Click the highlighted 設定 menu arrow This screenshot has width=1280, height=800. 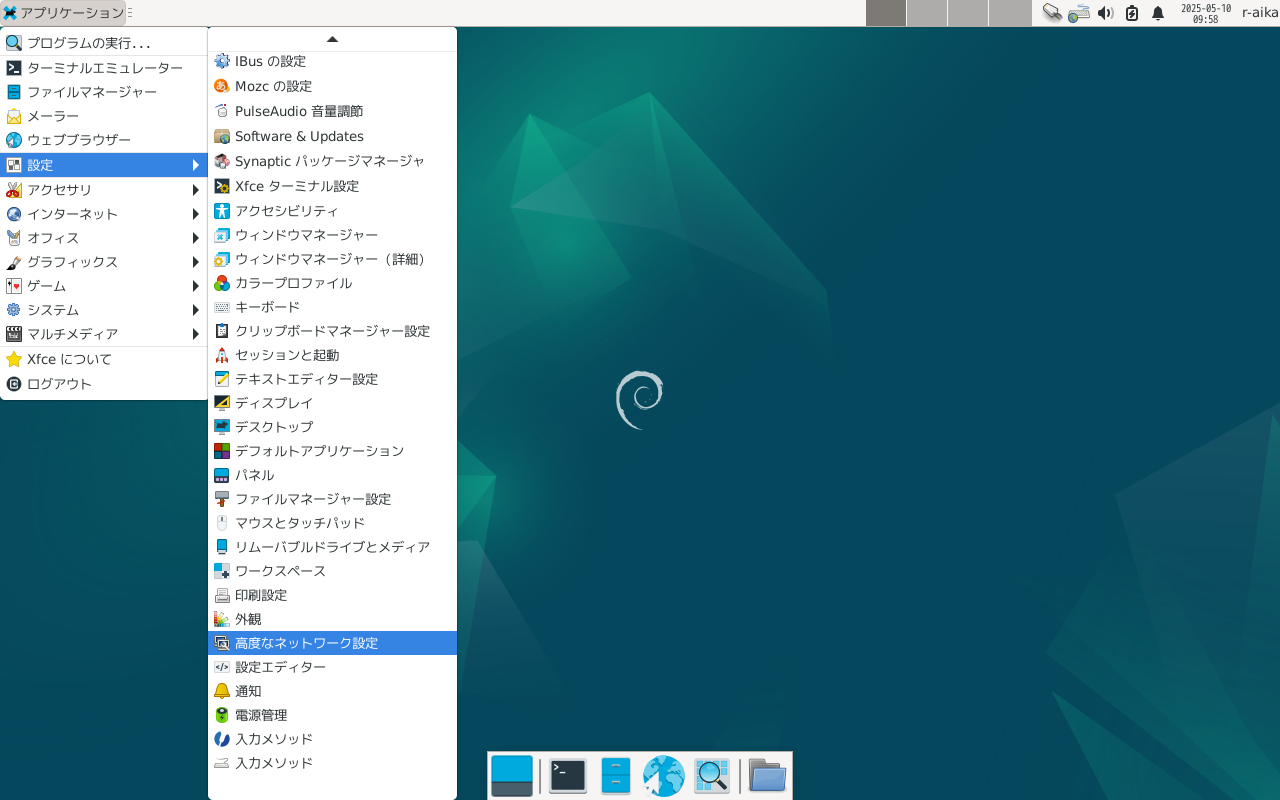coord(196,165)
